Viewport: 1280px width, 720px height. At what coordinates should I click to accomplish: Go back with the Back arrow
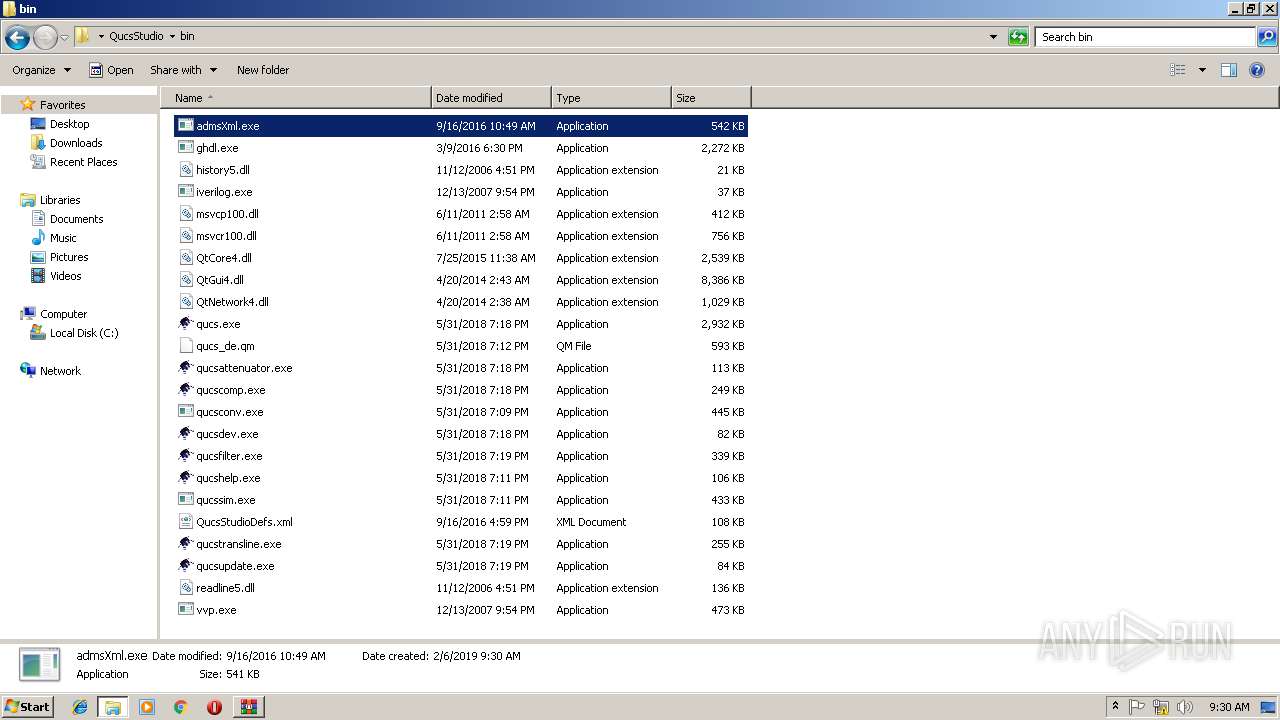pos(17,38)
